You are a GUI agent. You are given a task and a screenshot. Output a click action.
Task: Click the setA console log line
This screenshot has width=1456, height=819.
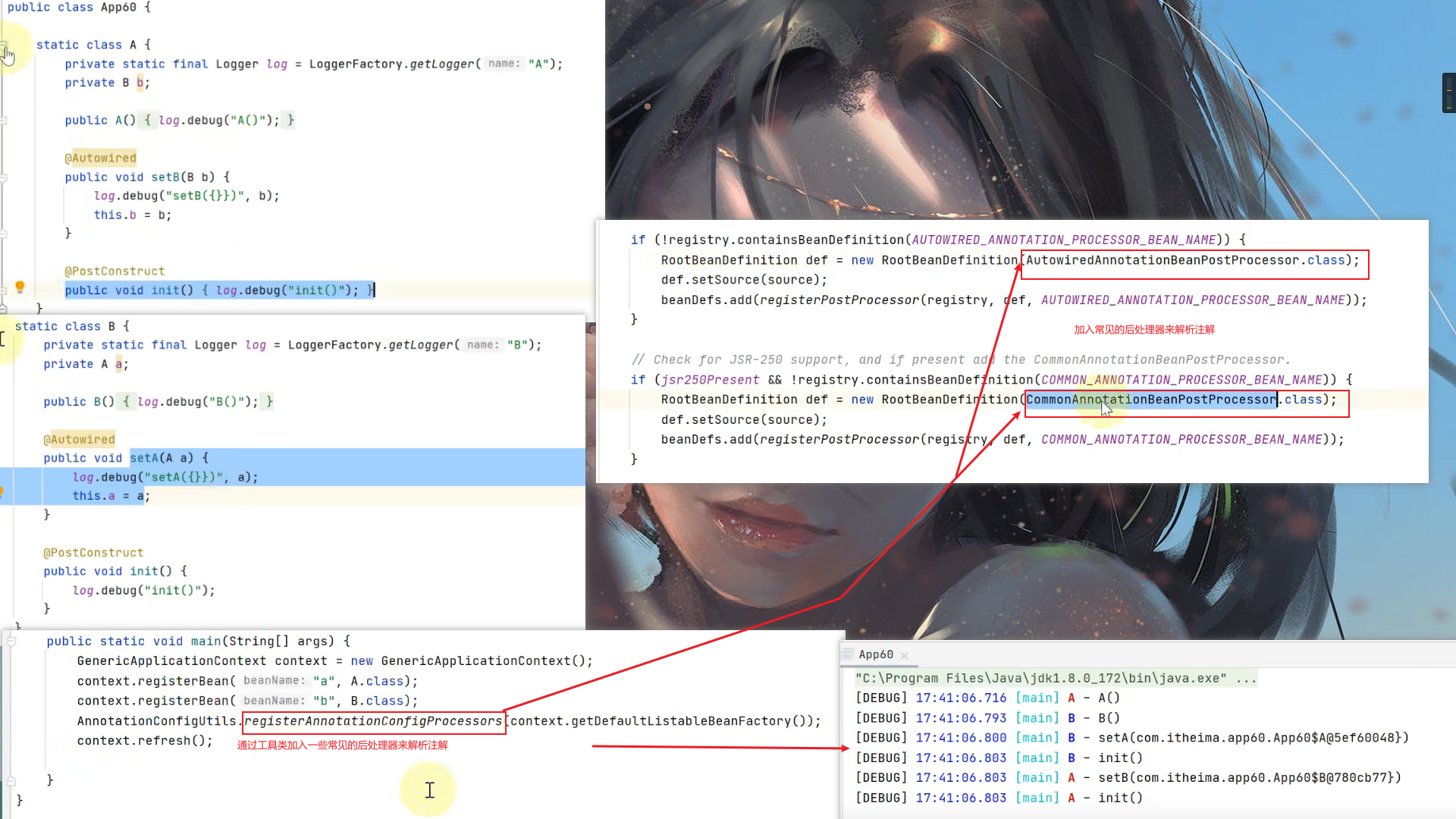(x=1131, y=738)
